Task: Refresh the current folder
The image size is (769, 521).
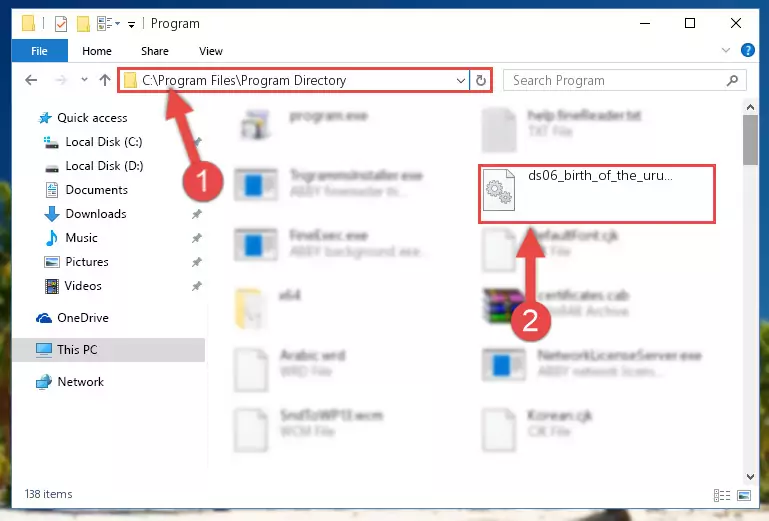Action: [x=481, y=80]
